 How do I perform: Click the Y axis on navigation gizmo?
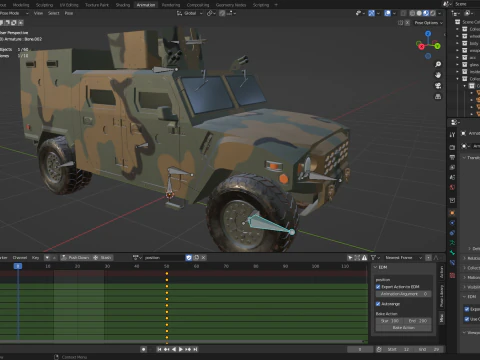(x=437, y=46)
